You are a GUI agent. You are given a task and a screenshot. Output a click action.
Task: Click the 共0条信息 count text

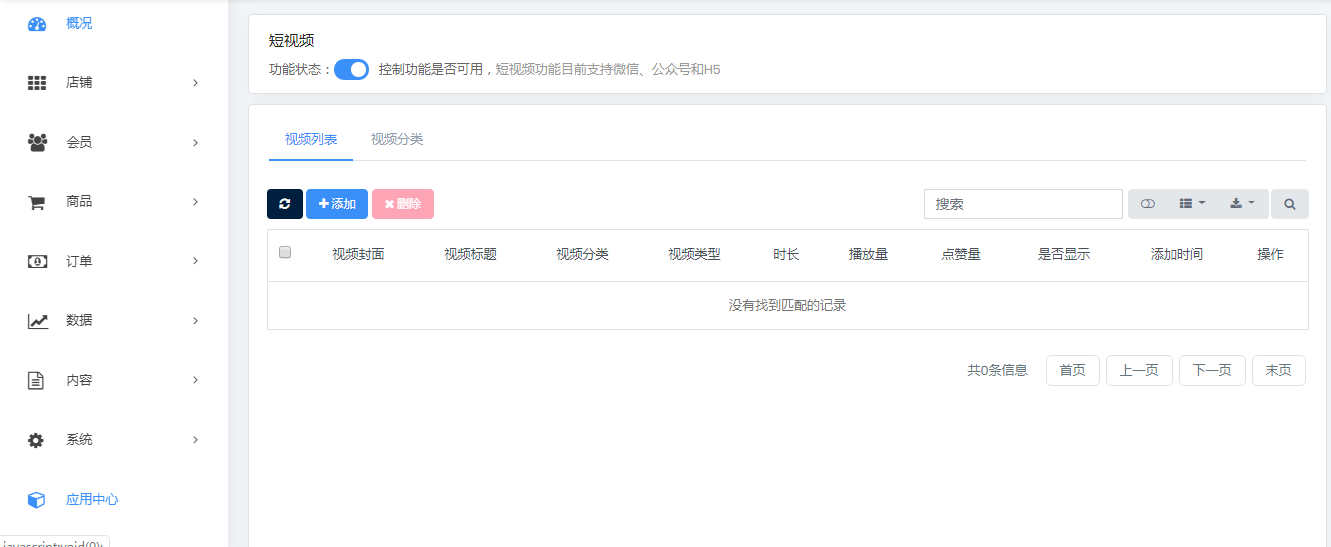tap(997, 370)
